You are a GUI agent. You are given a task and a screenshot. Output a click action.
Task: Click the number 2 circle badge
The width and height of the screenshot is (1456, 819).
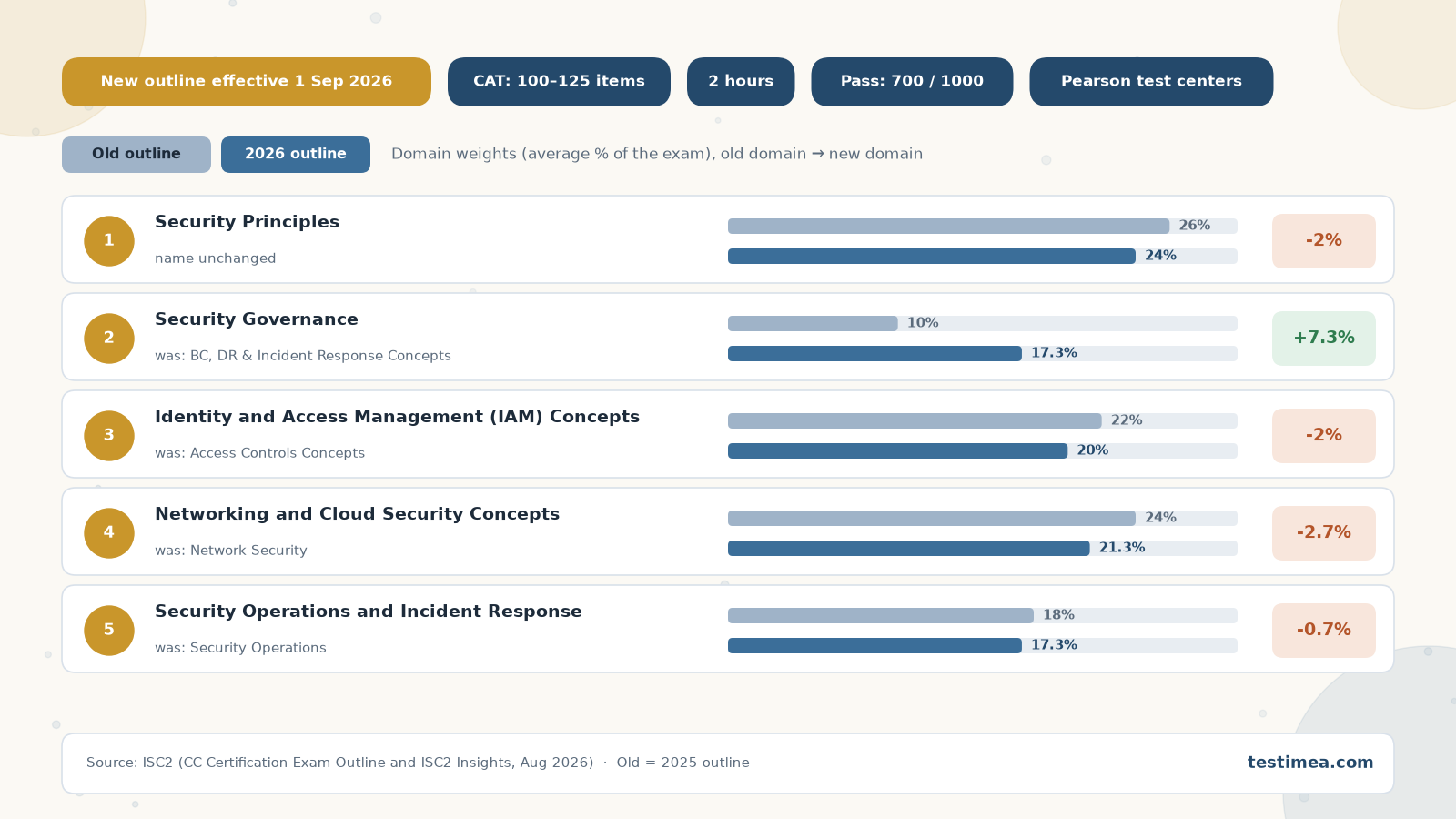point(109,339)
